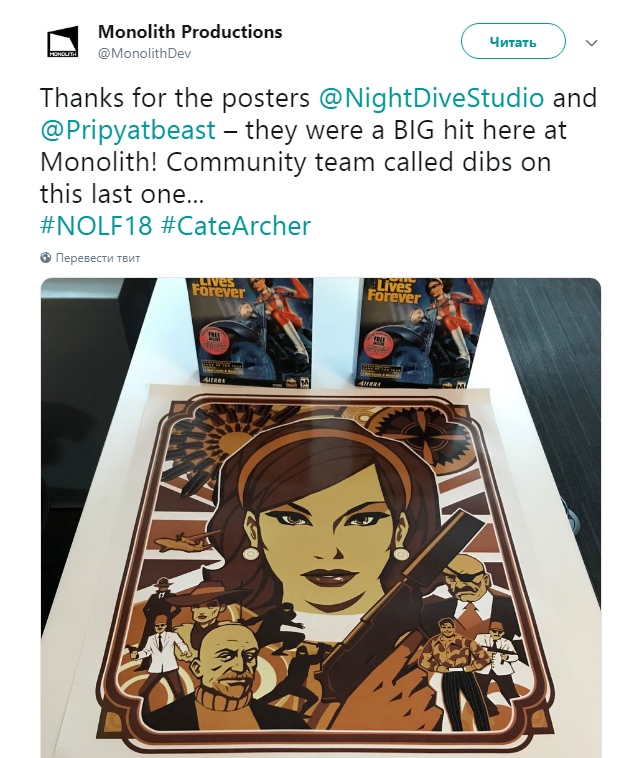This screenshot has width=640, height=758.
Task: Click the Monolith Productions avatar logo
Action: tap(62, 42)
